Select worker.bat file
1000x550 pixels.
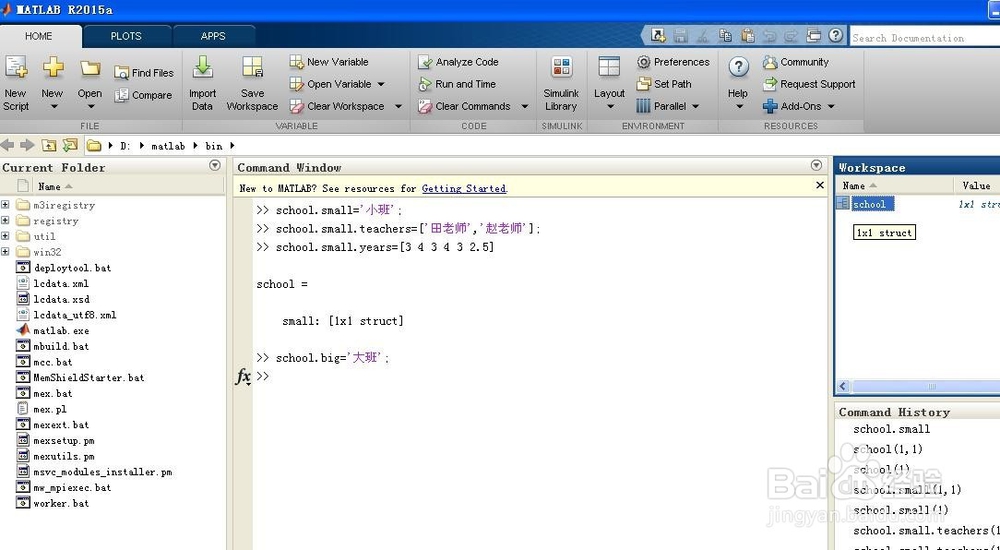click(61, 503)
